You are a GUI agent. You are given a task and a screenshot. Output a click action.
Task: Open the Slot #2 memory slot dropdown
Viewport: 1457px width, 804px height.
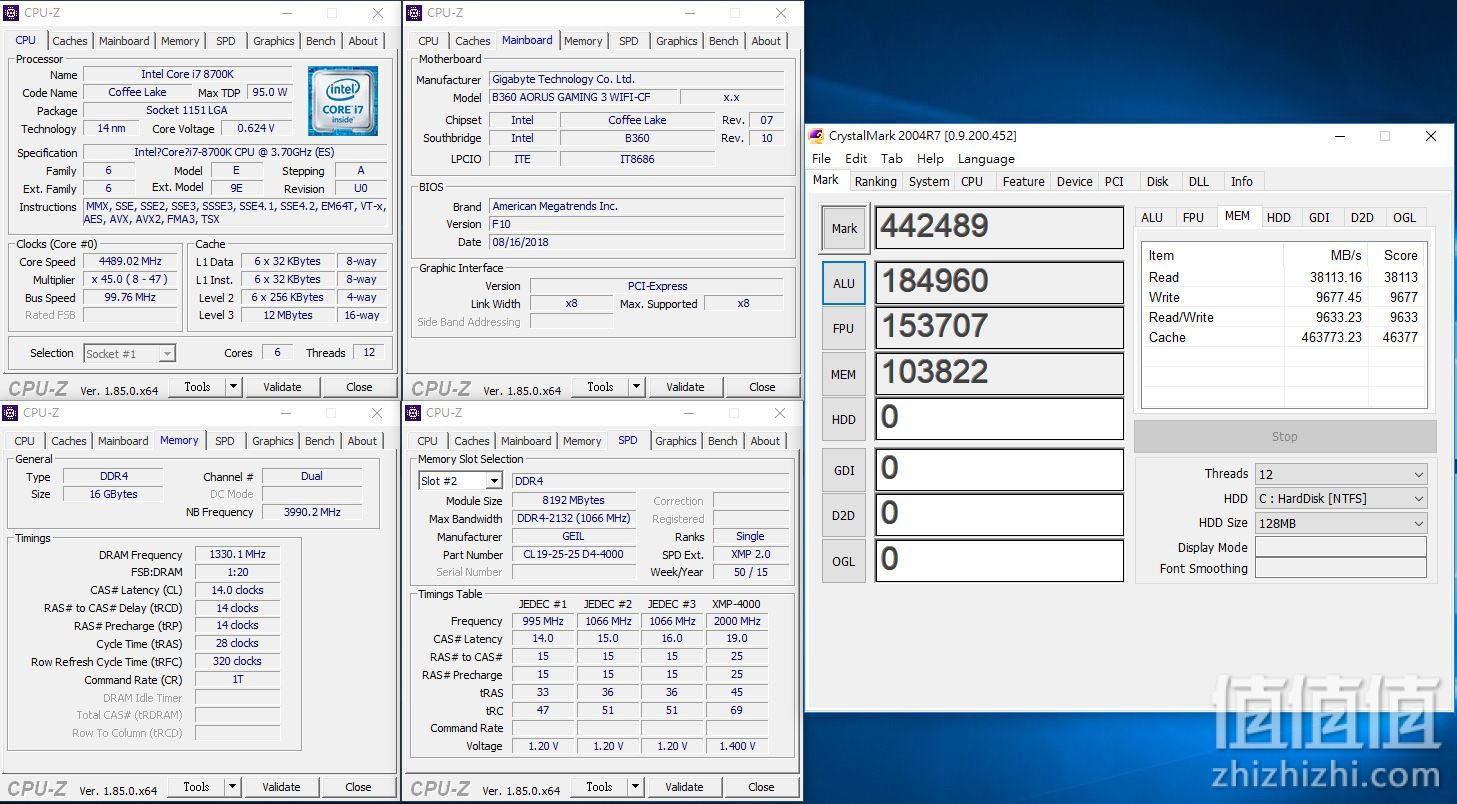pos(494,481)
